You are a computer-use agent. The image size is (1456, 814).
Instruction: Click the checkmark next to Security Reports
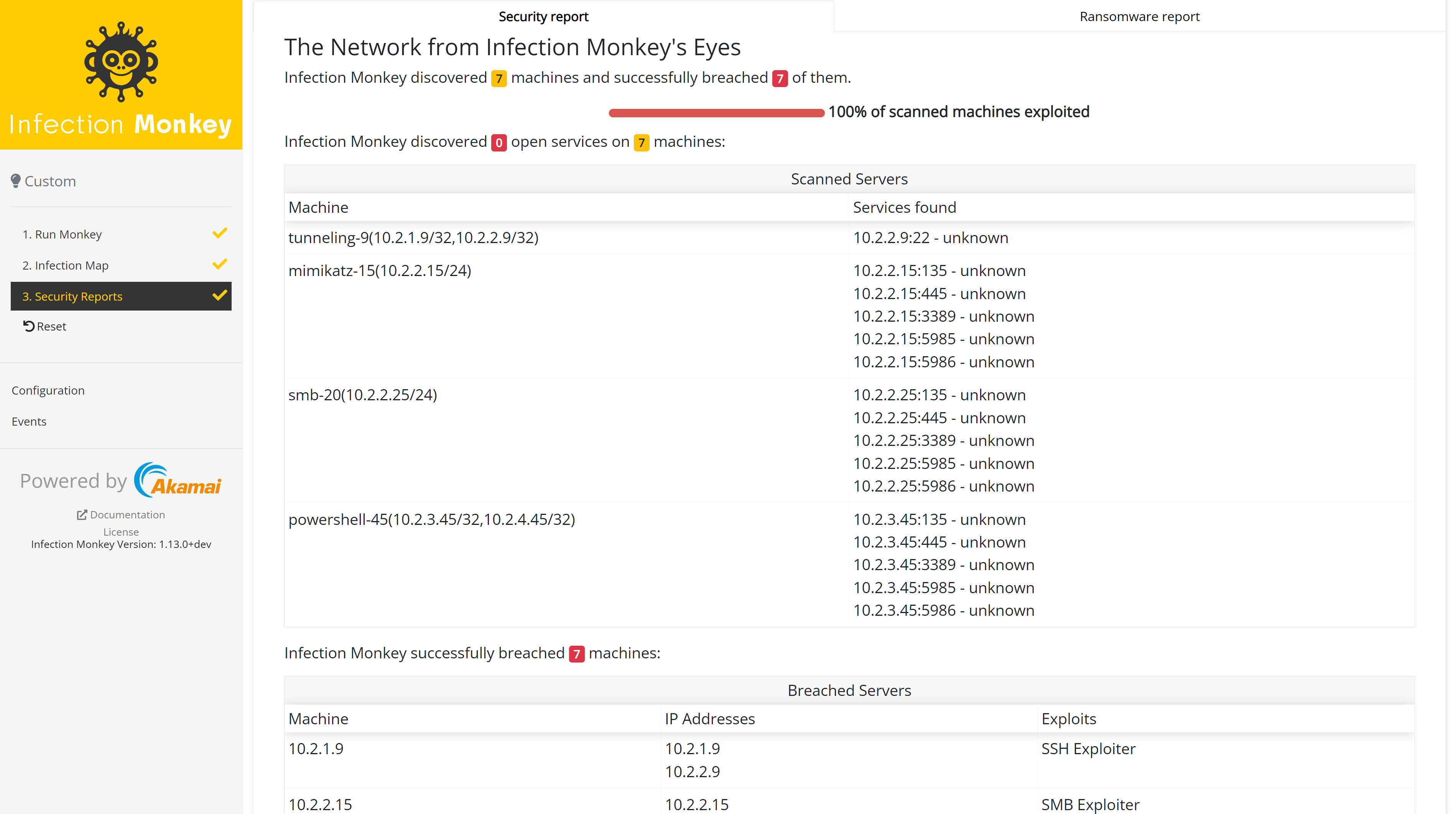[219, 296]
